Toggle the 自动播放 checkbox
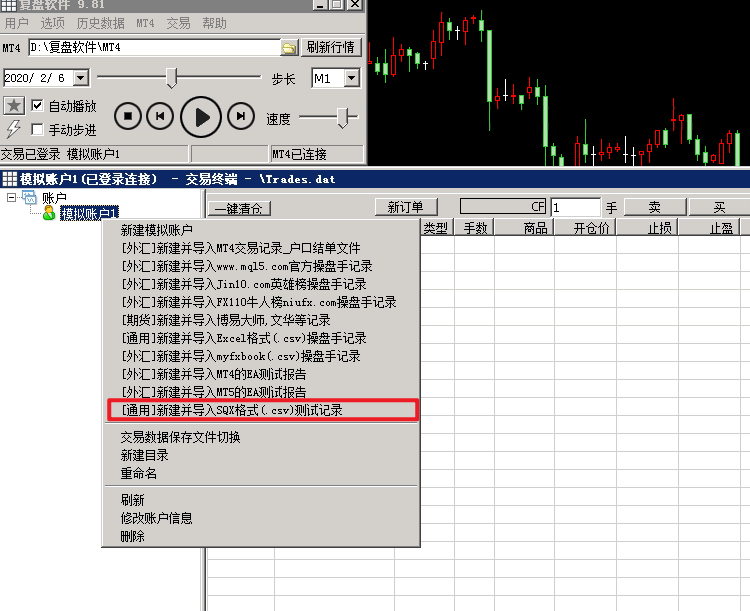The height and width of the screenshot is (611, 750). (x=37, y=106)
